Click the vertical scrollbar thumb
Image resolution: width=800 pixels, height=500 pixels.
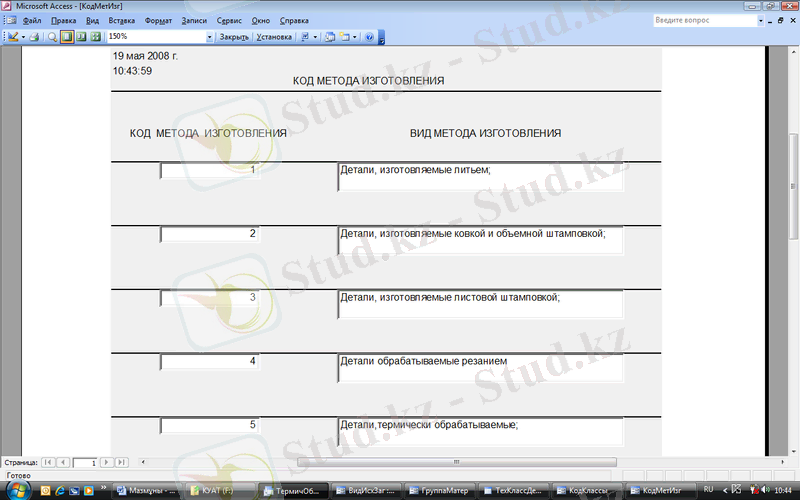793,186
